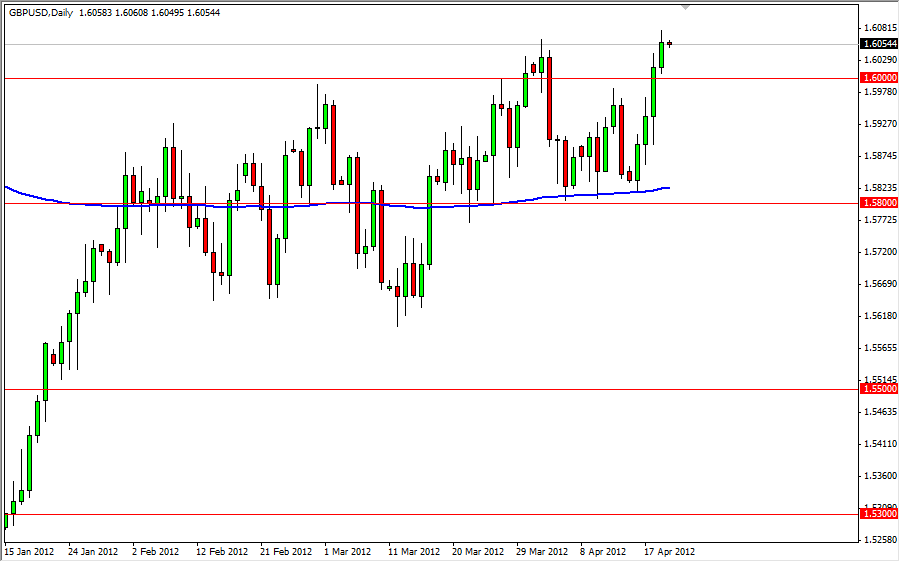The width and height of the screenshot is (900, 562).
Task: Click the 1.56180 value on price scale
Action: click(x=879, y=316)
